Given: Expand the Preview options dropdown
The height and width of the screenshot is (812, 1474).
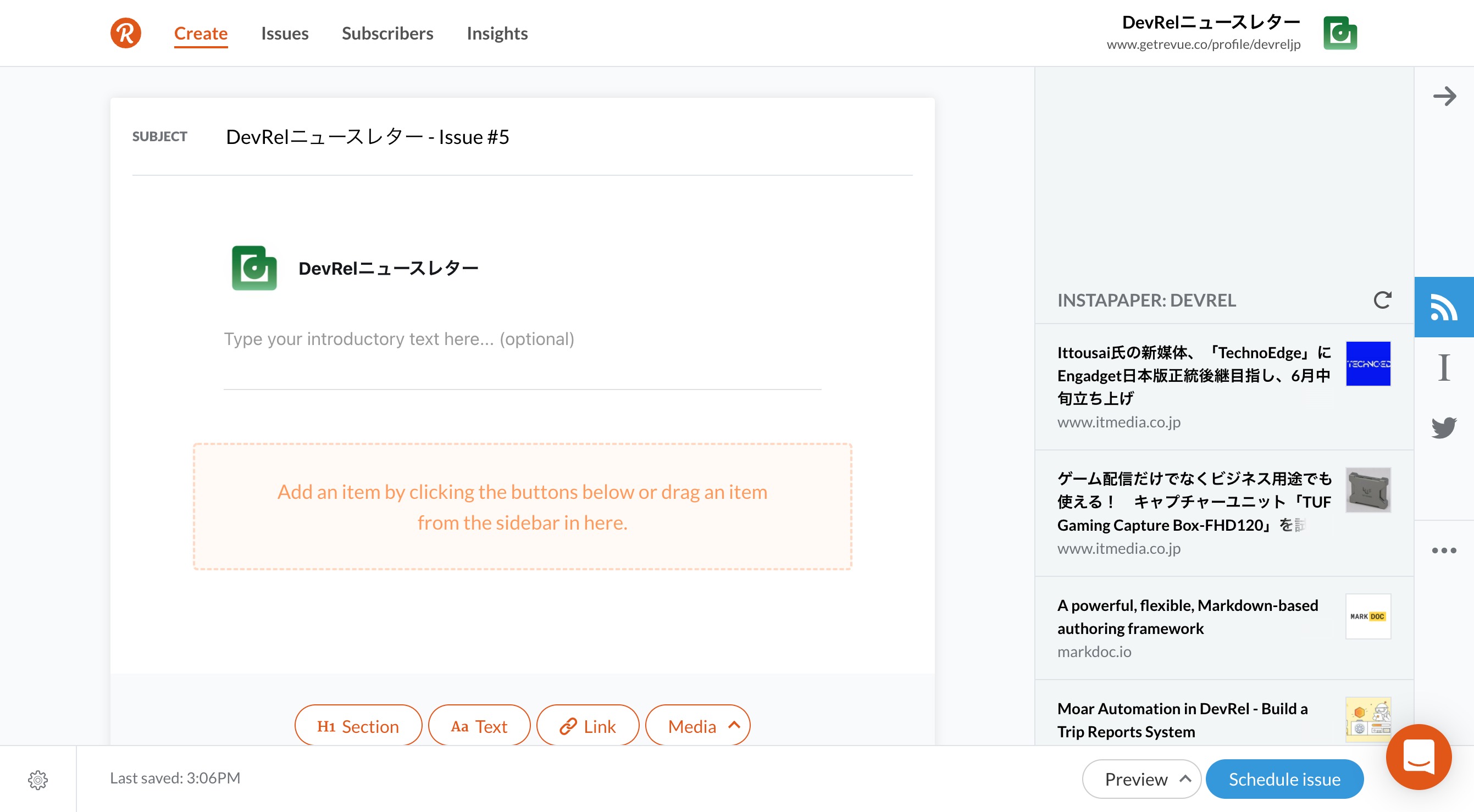Looking at the screenshot, I should 1185,779.
